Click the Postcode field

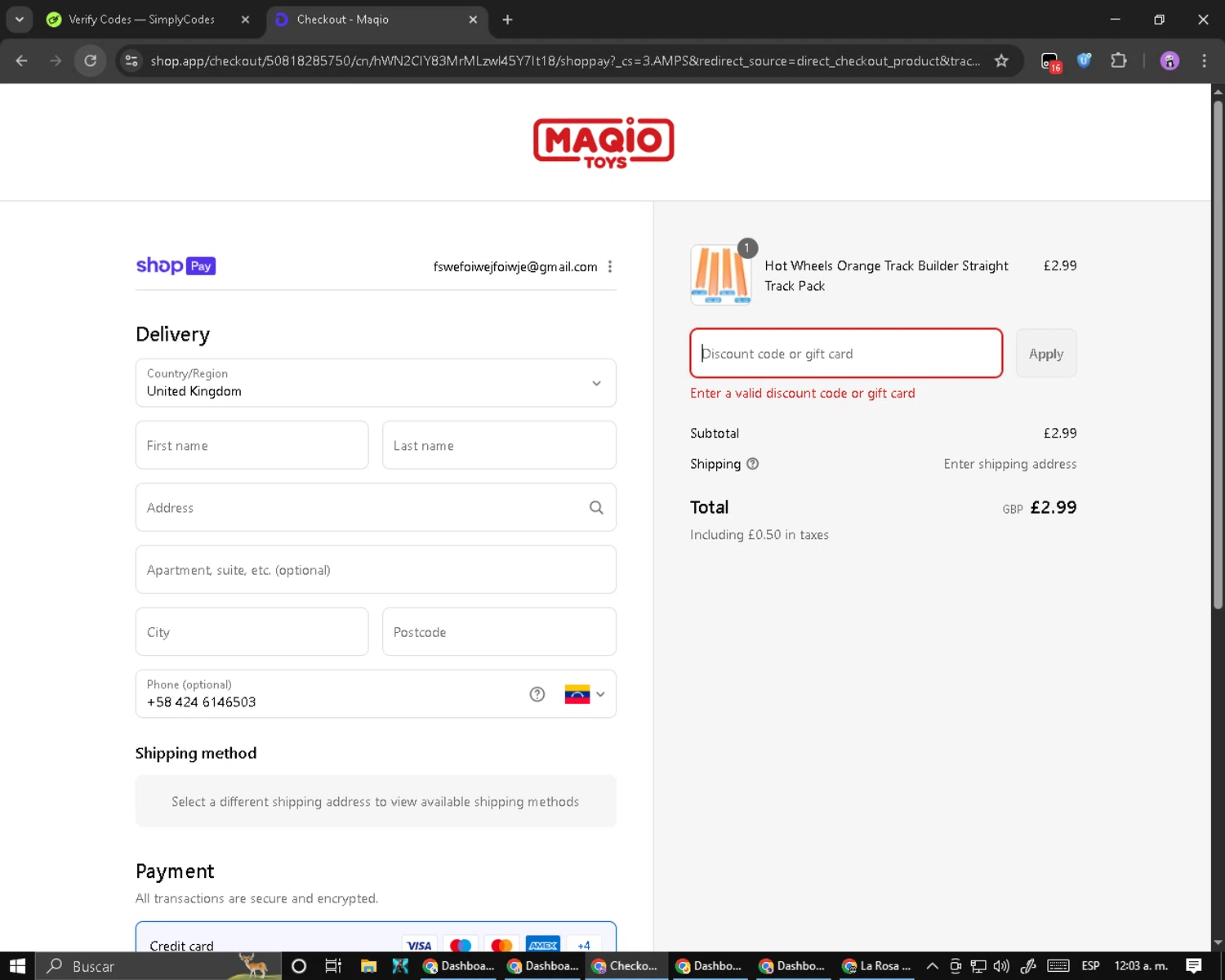(499, 631)
